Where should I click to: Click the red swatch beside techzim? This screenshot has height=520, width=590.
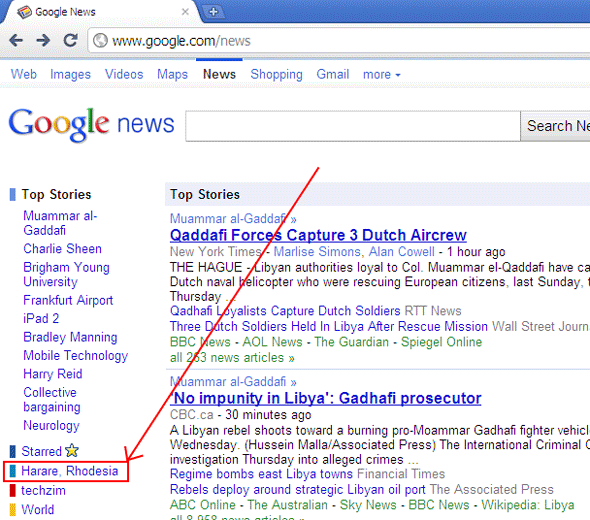click(12, 490)
